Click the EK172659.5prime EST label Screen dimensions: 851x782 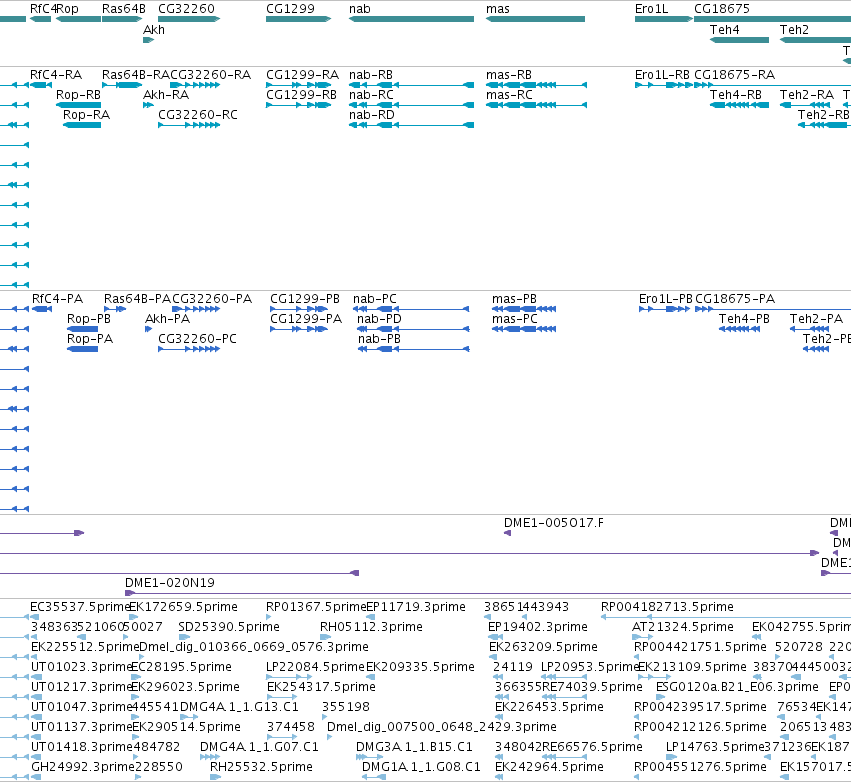pos(183,607)
